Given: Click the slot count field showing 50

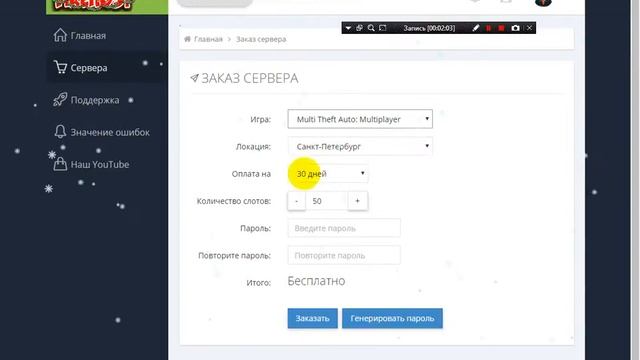Looking at the screenshot, I should tap(327, 201).
